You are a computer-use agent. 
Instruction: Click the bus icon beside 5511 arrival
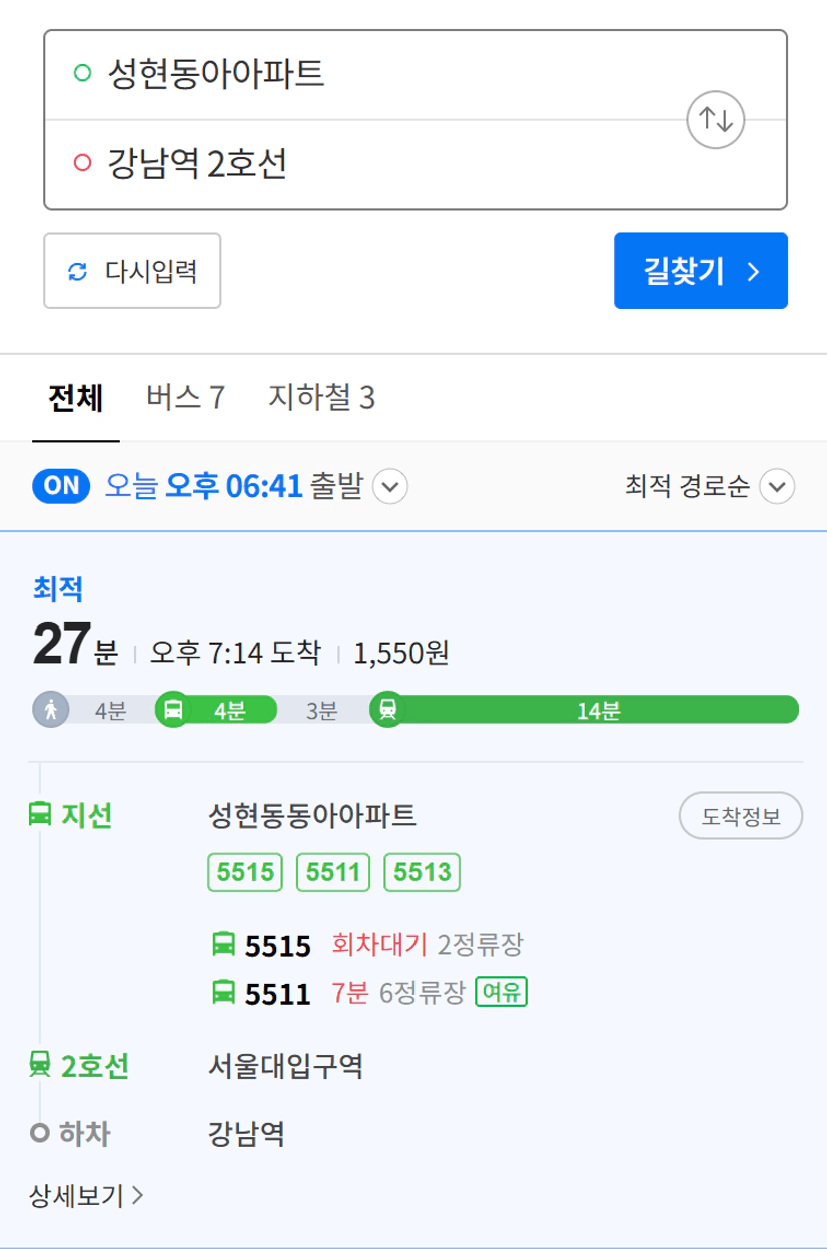pyautogui.click(x=223, y=993)
